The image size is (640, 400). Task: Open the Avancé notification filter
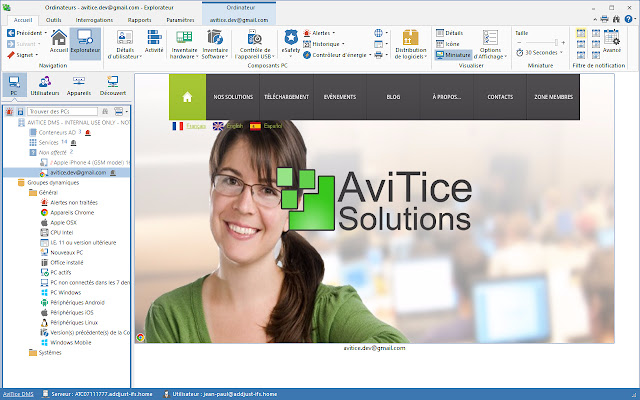611,41
